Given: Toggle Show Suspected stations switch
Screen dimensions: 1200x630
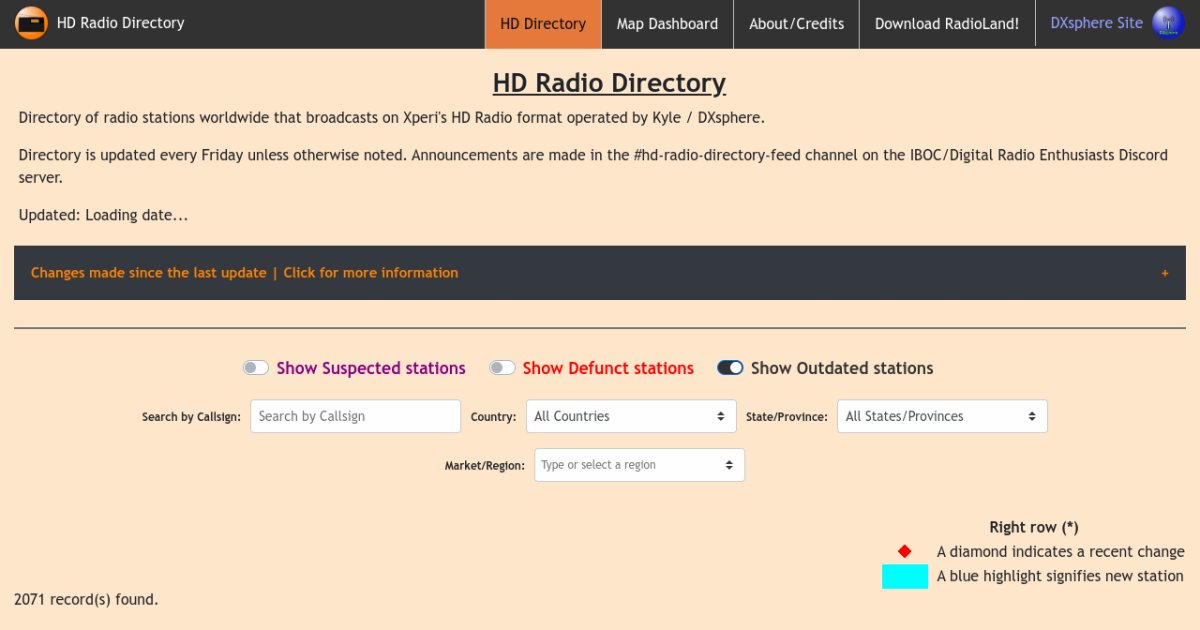Looking at the screenshot, I should 256,368.
